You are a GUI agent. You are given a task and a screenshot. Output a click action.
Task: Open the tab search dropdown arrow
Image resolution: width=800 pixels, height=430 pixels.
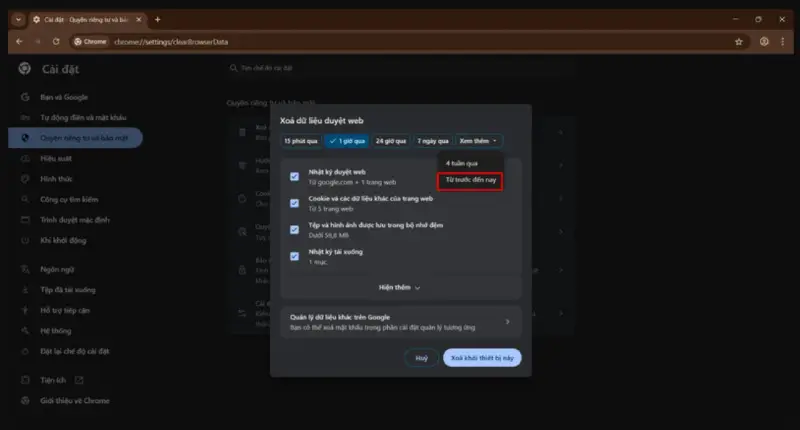click(18, 19)
